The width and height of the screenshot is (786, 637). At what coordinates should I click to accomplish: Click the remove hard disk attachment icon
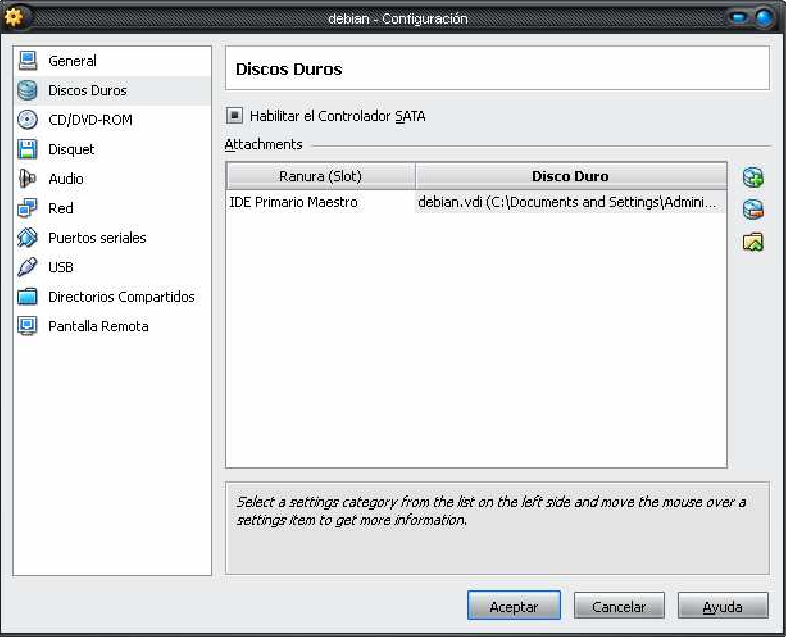pyautogui.click(x=753, y=210)
